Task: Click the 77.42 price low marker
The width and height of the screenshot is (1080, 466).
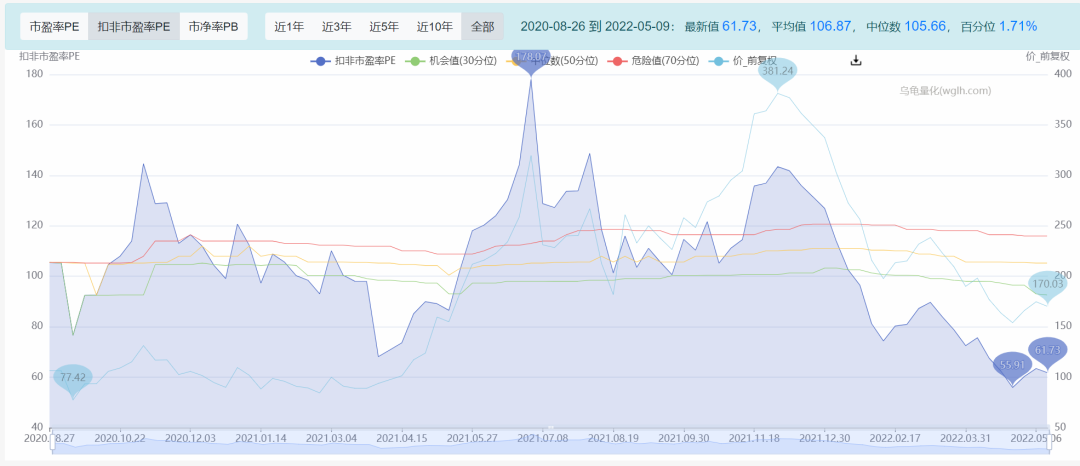Action: pos(72,378)
